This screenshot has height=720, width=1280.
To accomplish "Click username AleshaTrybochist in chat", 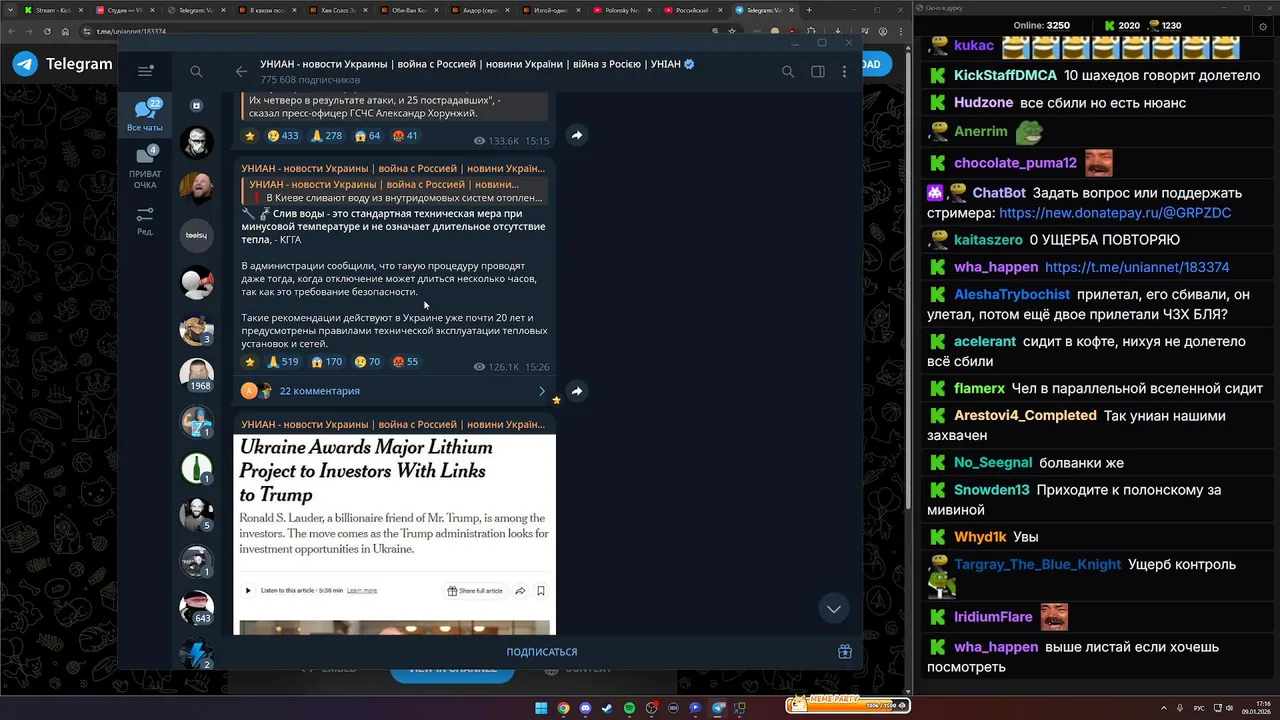I will click(x=1012, y=295).
